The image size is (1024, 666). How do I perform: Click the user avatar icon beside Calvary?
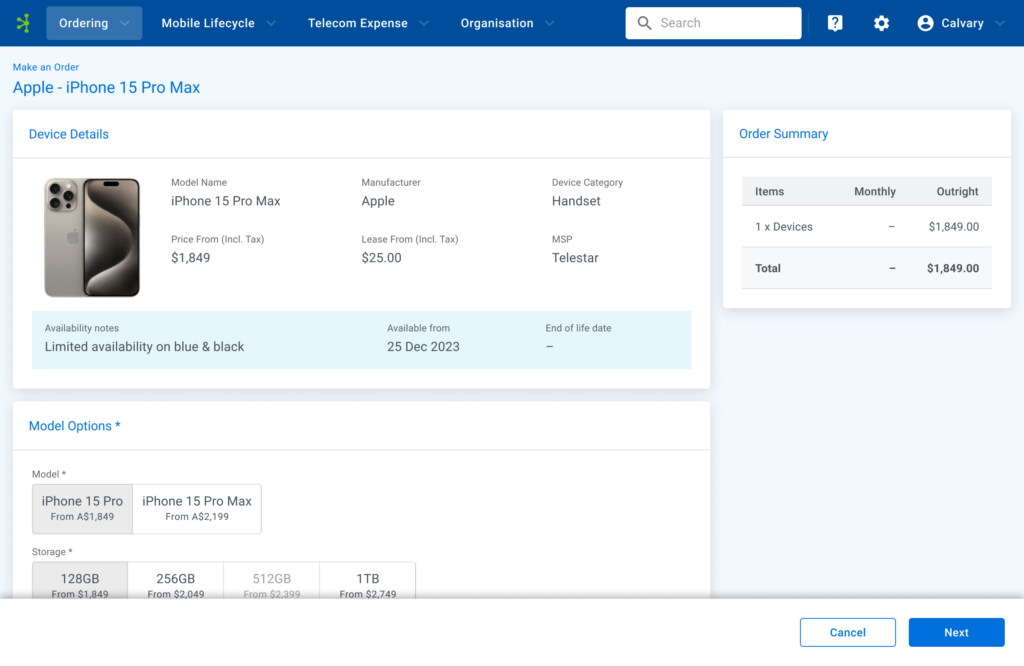point(925,23)
